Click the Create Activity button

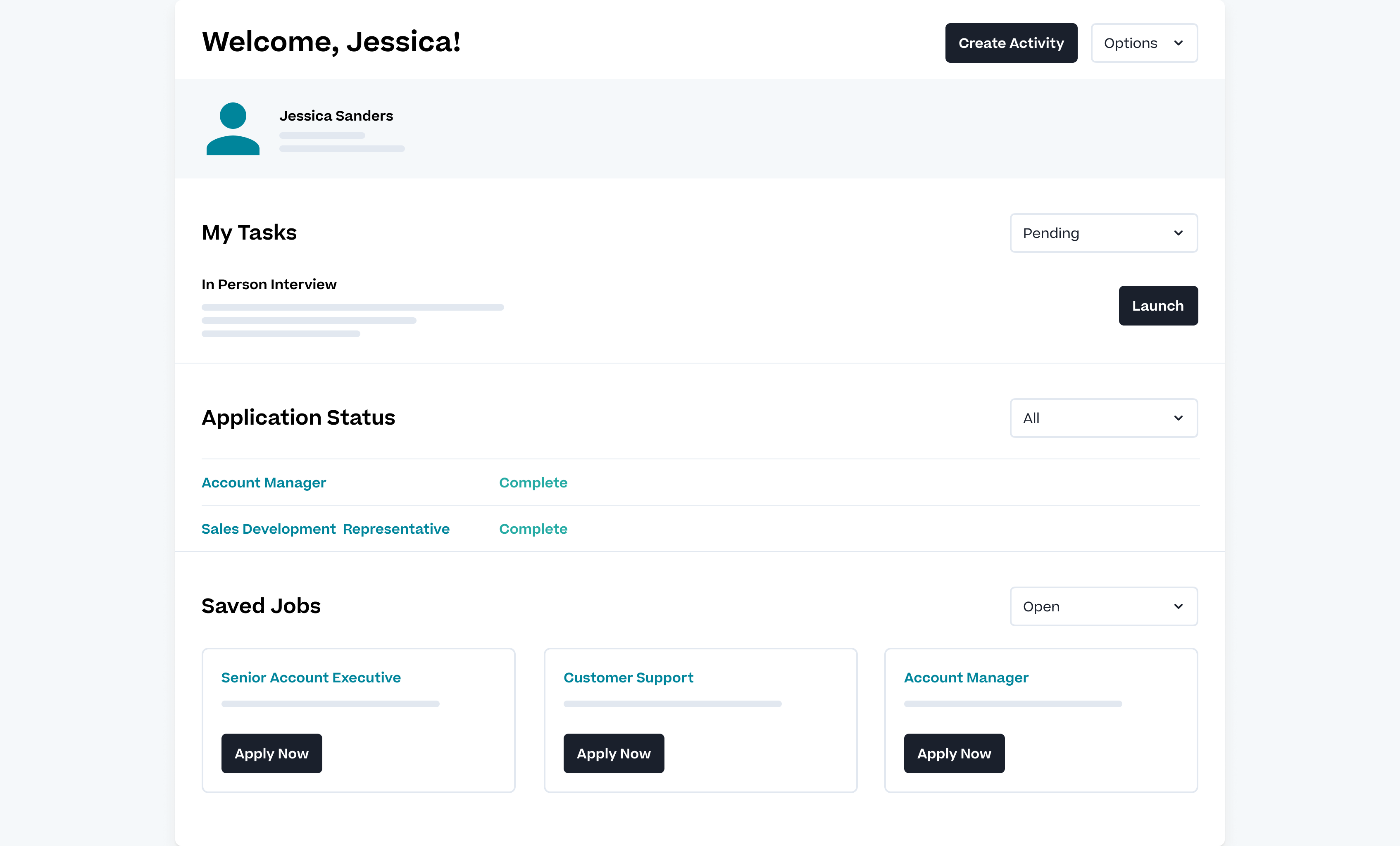(1011, 43)
